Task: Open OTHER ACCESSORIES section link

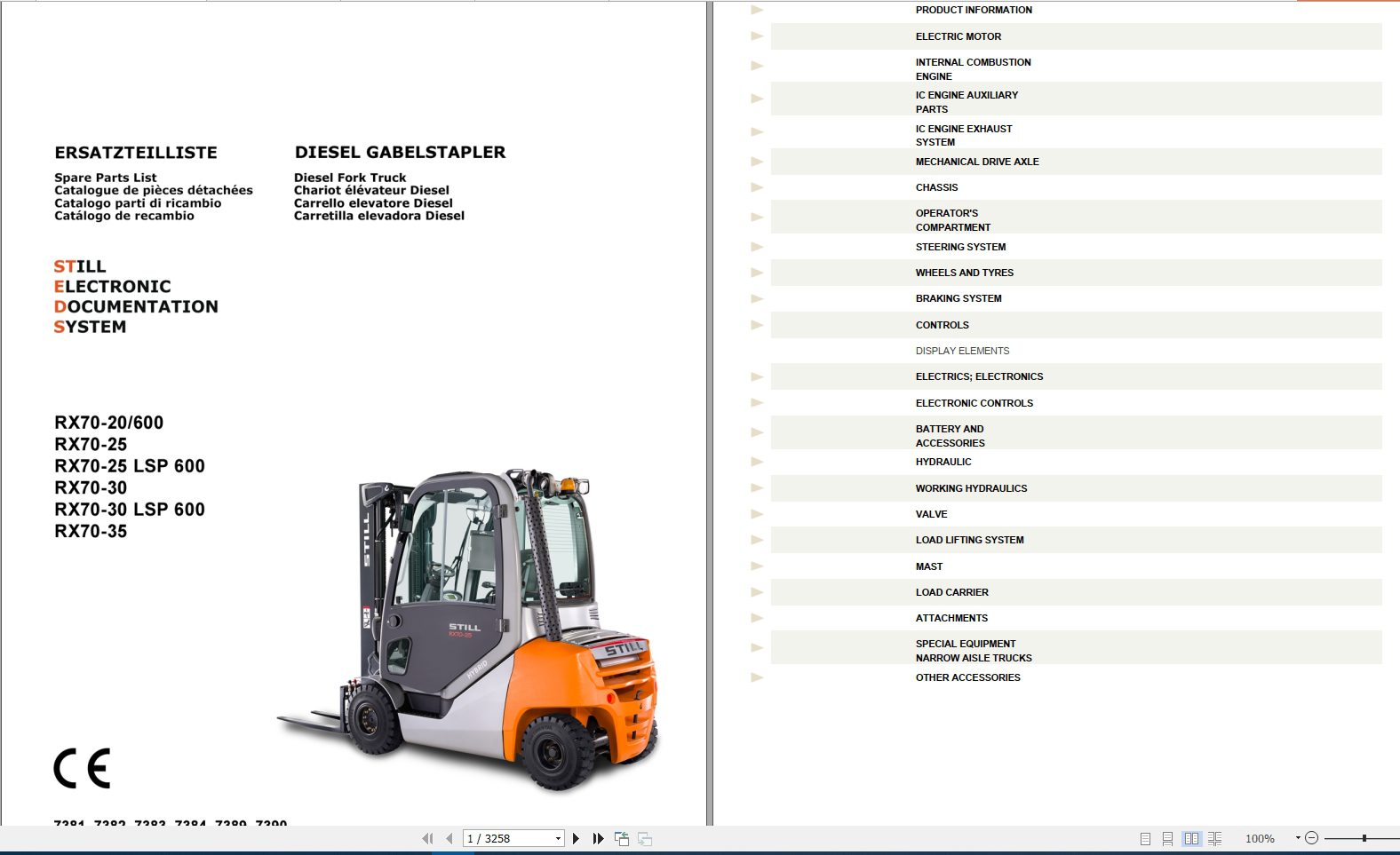Action: pos(967,677)
